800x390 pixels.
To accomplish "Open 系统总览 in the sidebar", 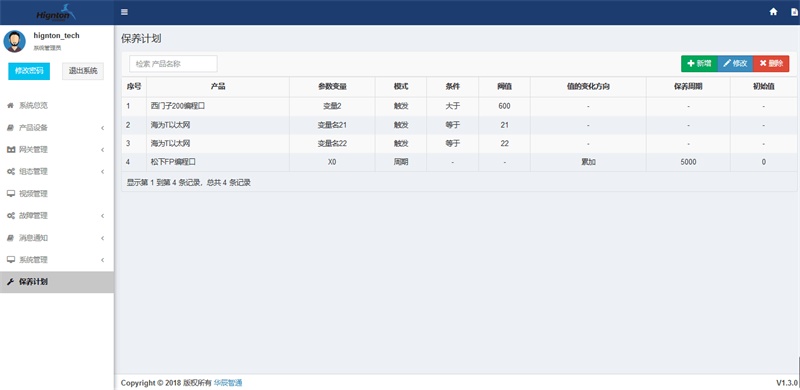I will tap(57, 106).
